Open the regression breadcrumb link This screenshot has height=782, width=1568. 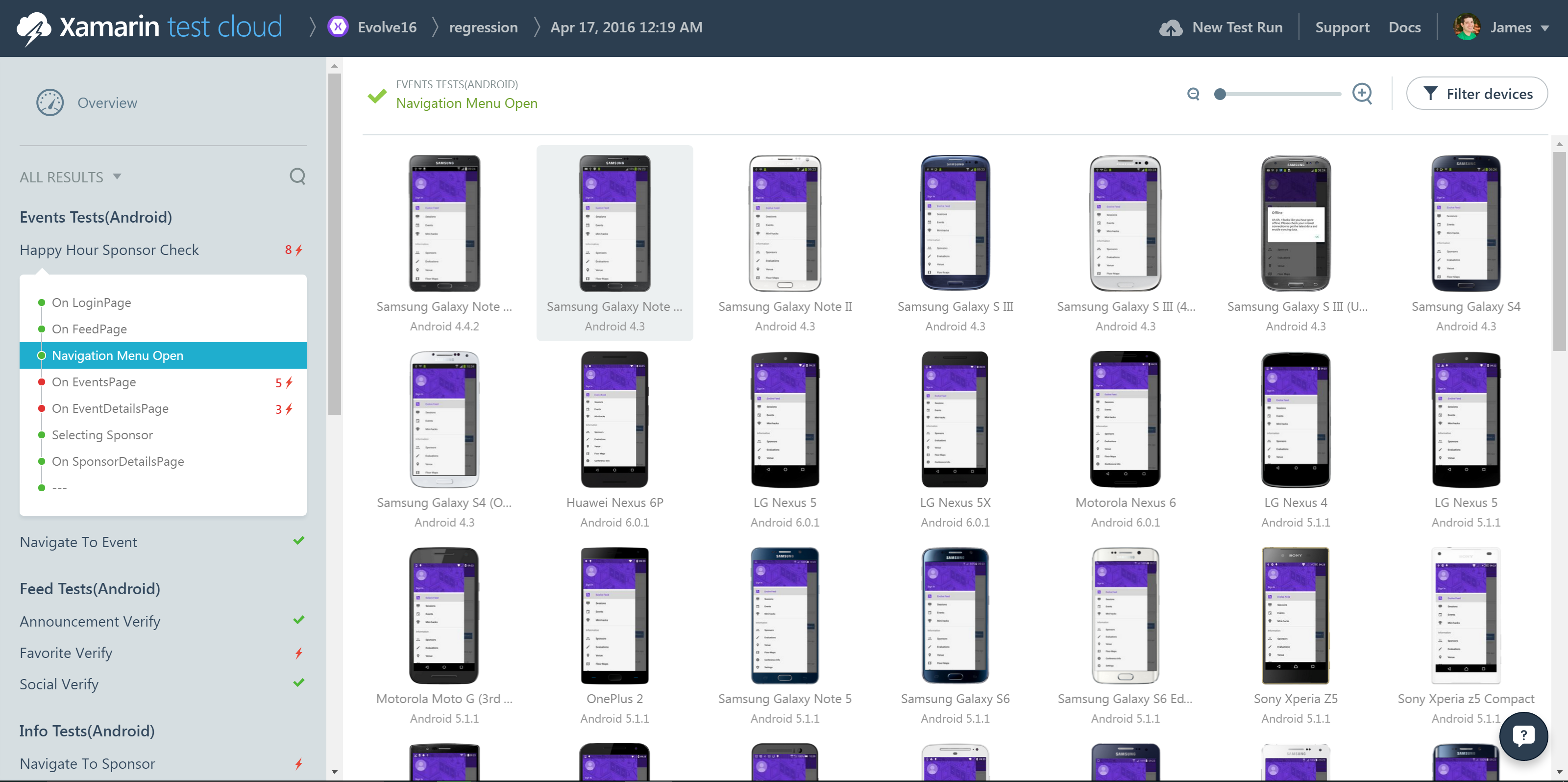click(x=483, y=27)
